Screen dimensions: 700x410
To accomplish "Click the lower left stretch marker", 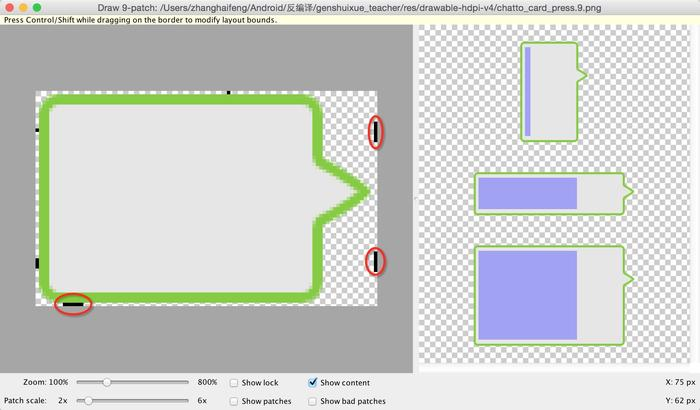I will pos(37,263).
